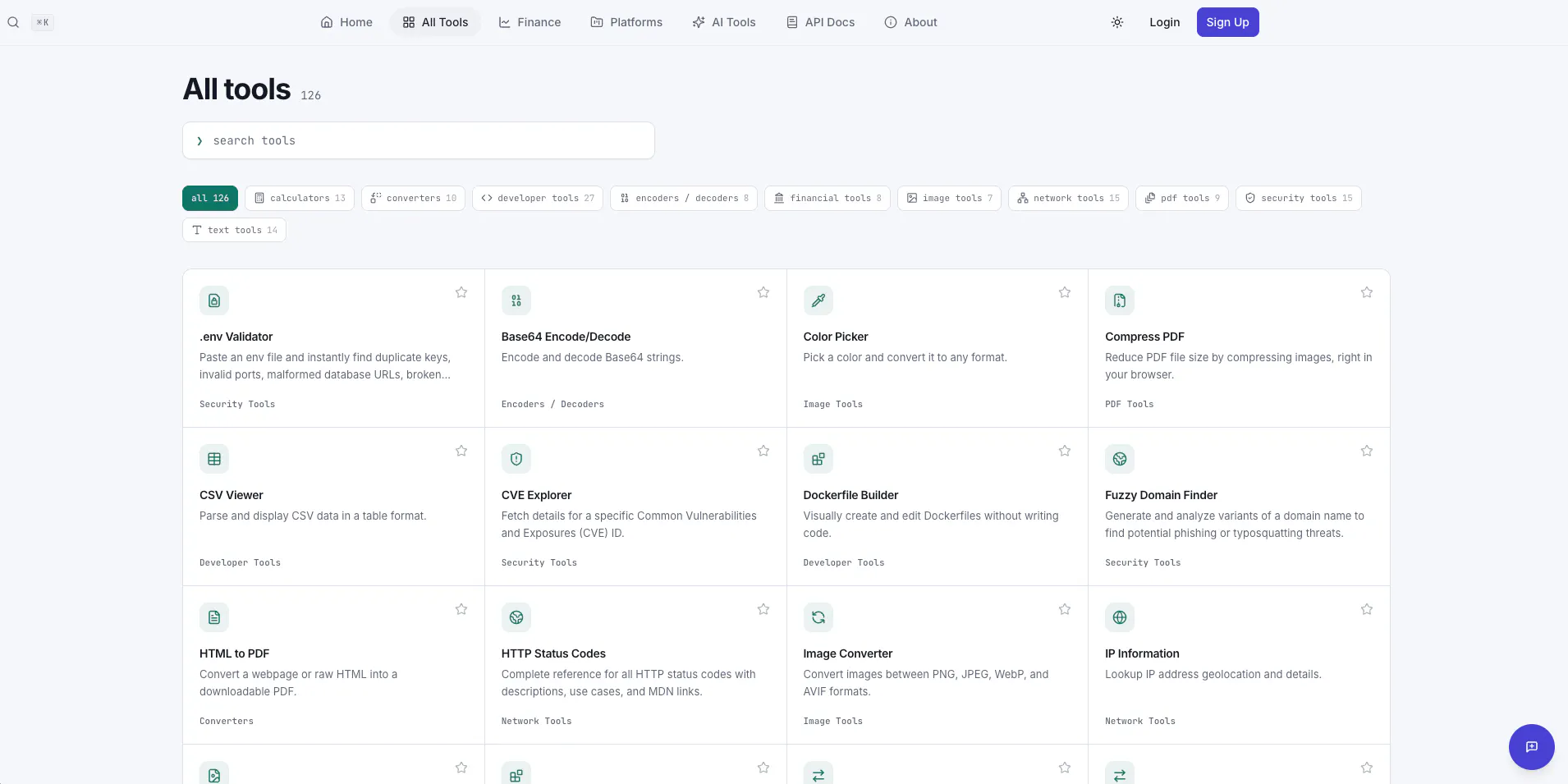
Task: Filter by security tools category
Action: tap(1299, 198)
